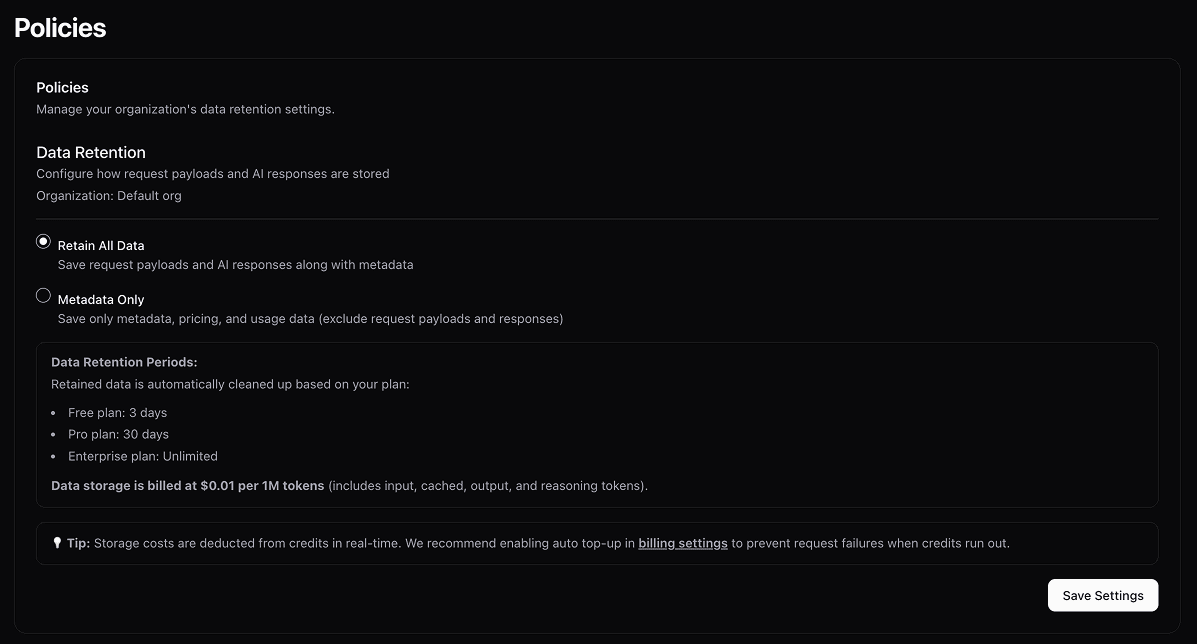The image size is (1197, 644).
Task: Open the billing settings link
Action: [x=682, y=543]
